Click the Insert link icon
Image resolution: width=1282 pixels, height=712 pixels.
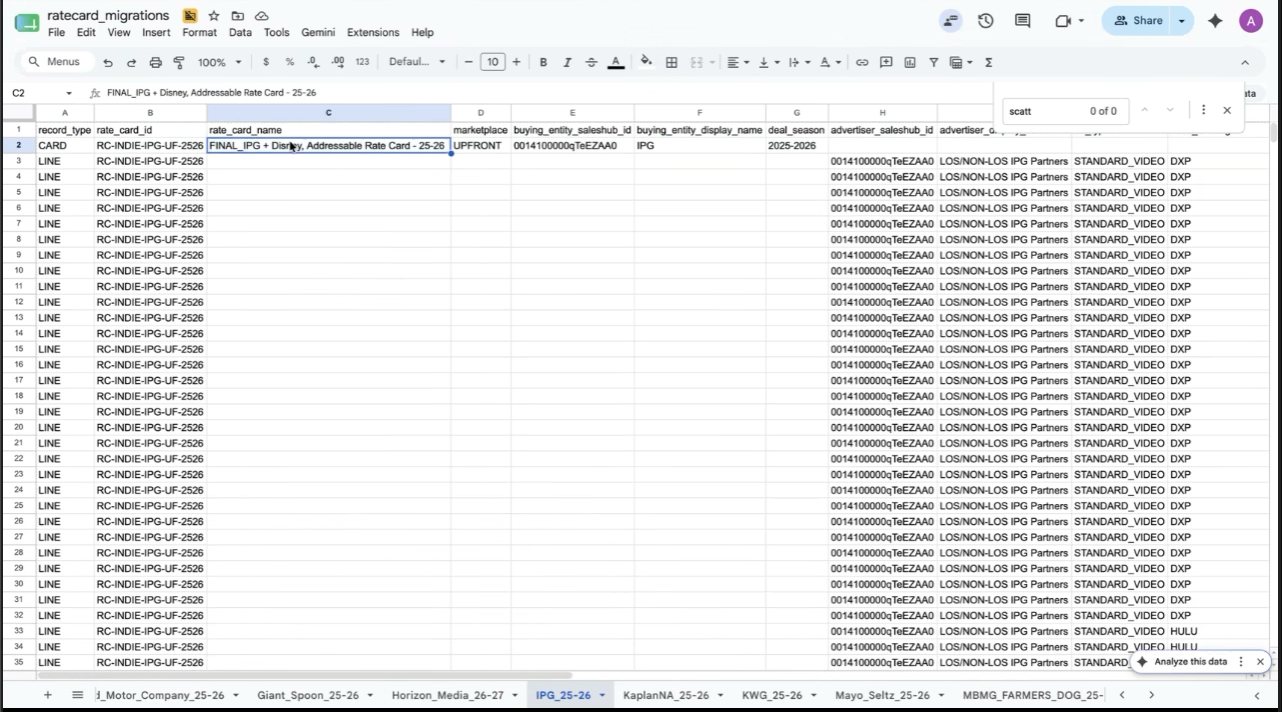[x=862, y=62]
